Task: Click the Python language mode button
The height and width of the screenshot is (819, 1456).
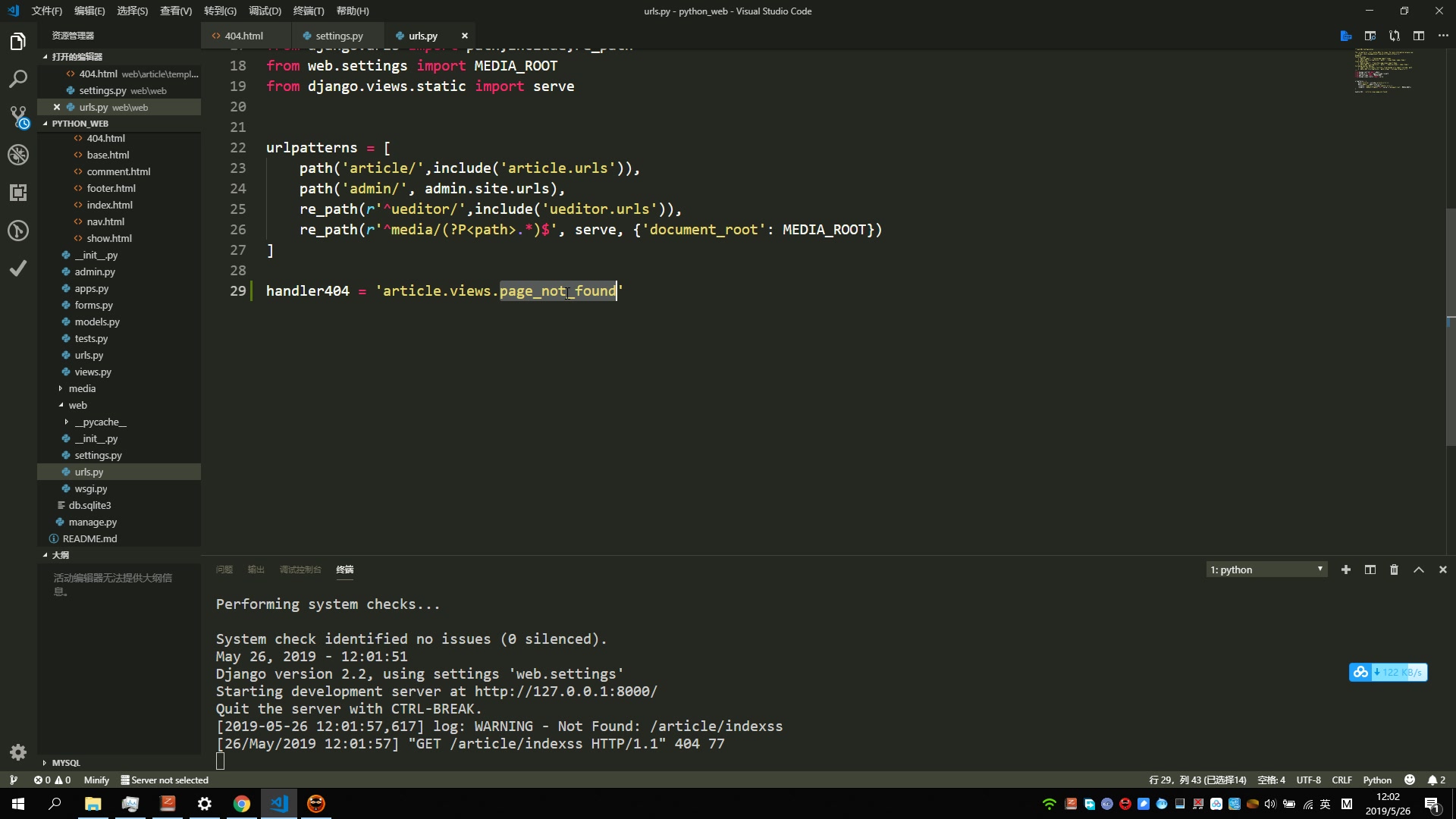Action: click(x=1377, y=780)
